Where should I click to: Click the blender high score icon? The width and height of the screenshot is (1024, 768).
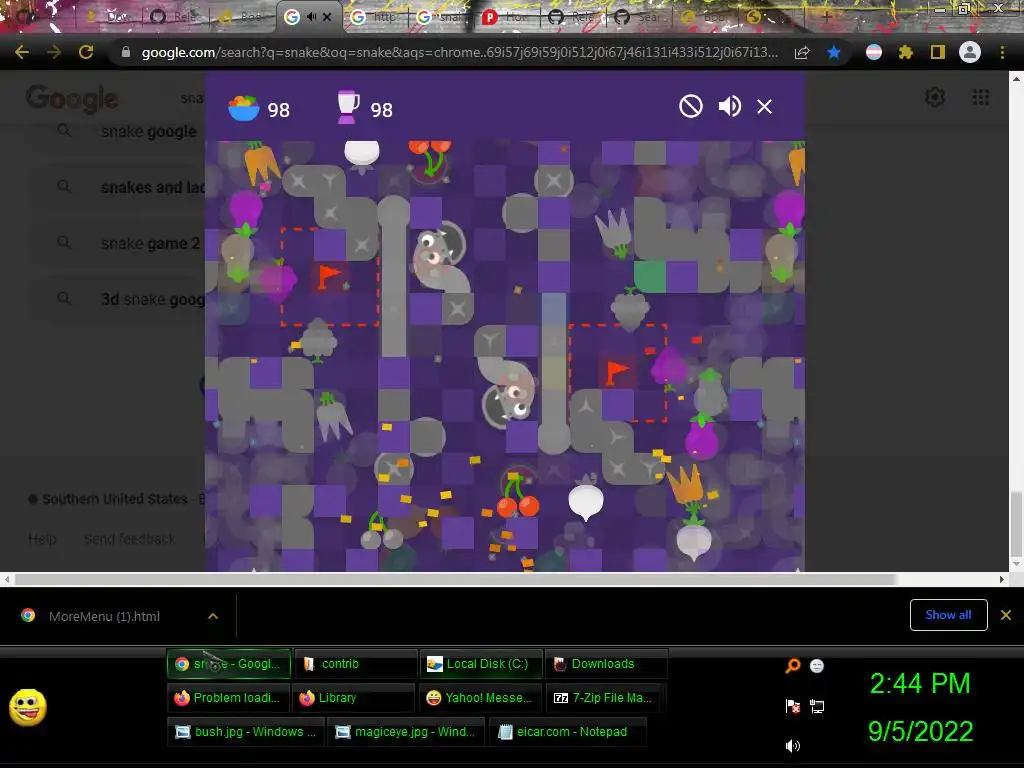[x=347, y=107]
